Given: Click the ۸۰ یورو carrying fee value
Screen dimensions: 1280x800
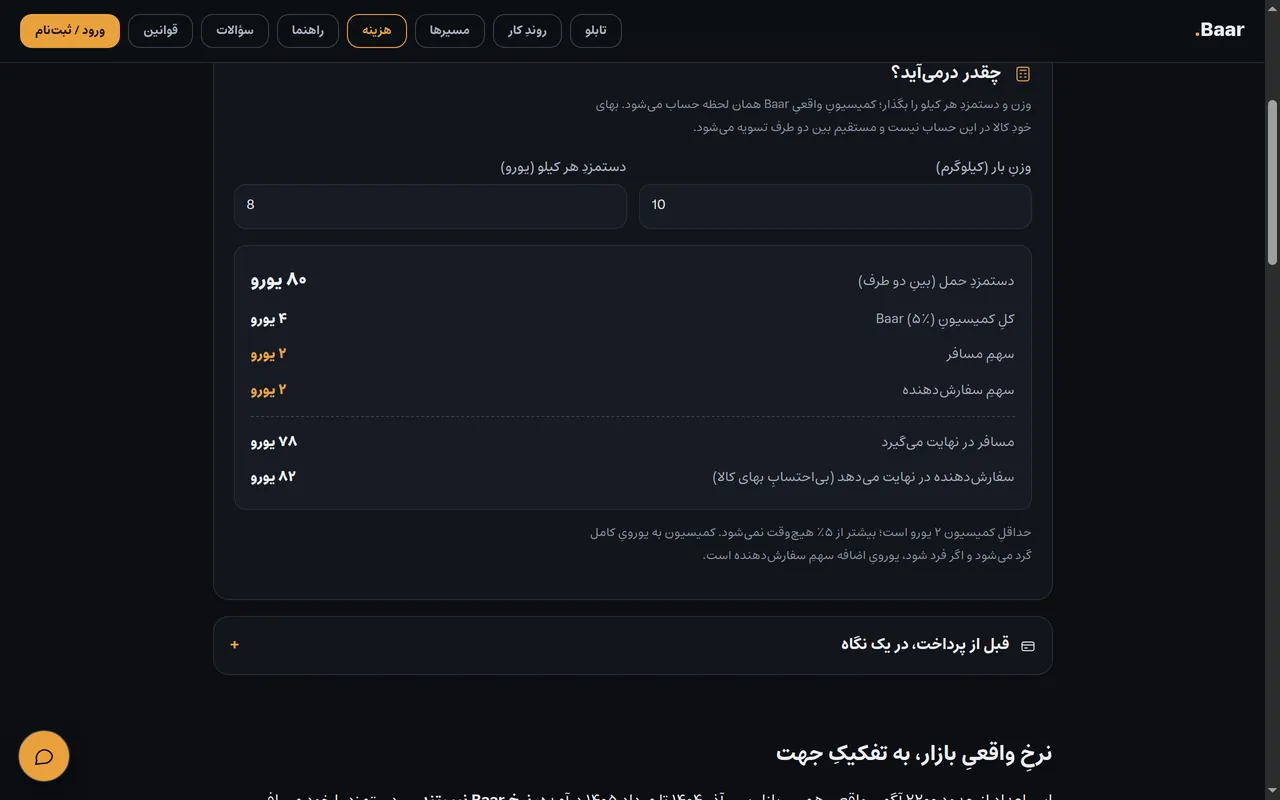Looking at the screenshot, I should 278,280.
